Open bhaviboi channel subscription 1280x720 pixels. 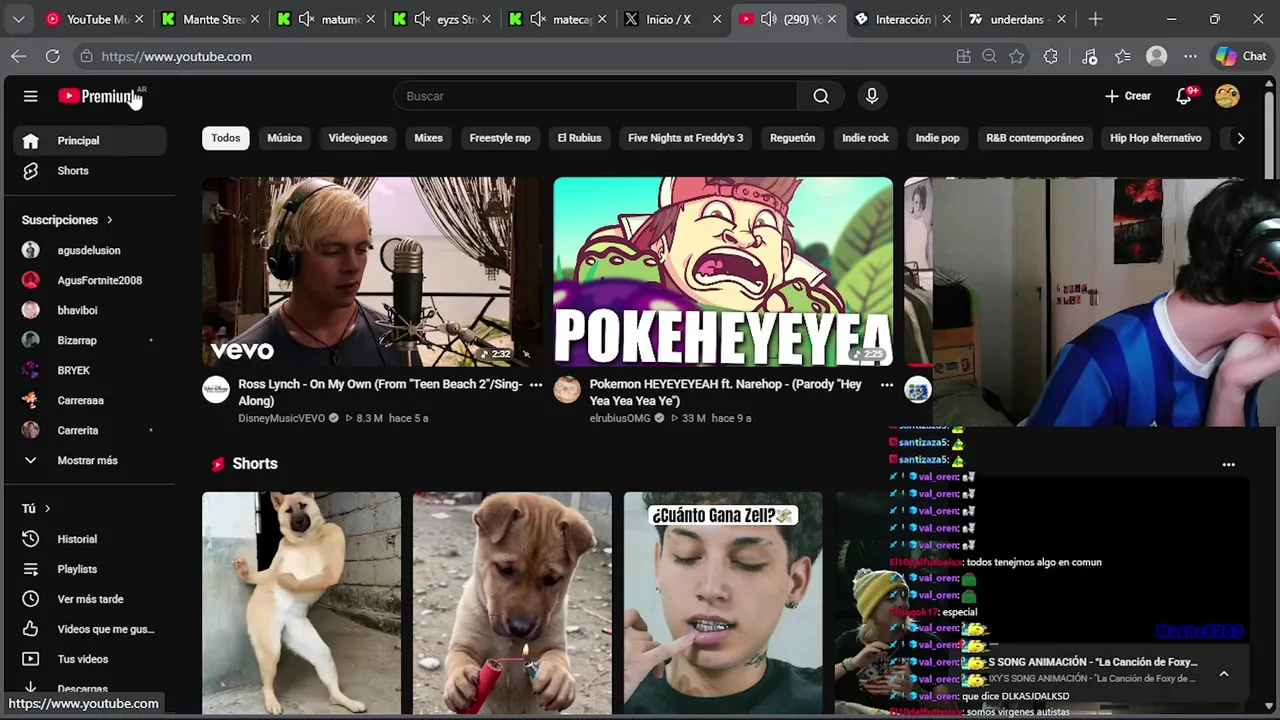click(90, 311)
